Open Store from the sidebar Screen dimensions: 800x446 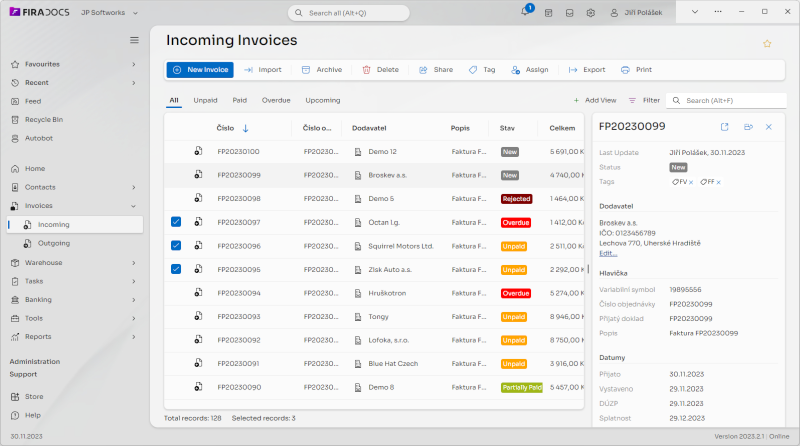(x=34, y=397)
